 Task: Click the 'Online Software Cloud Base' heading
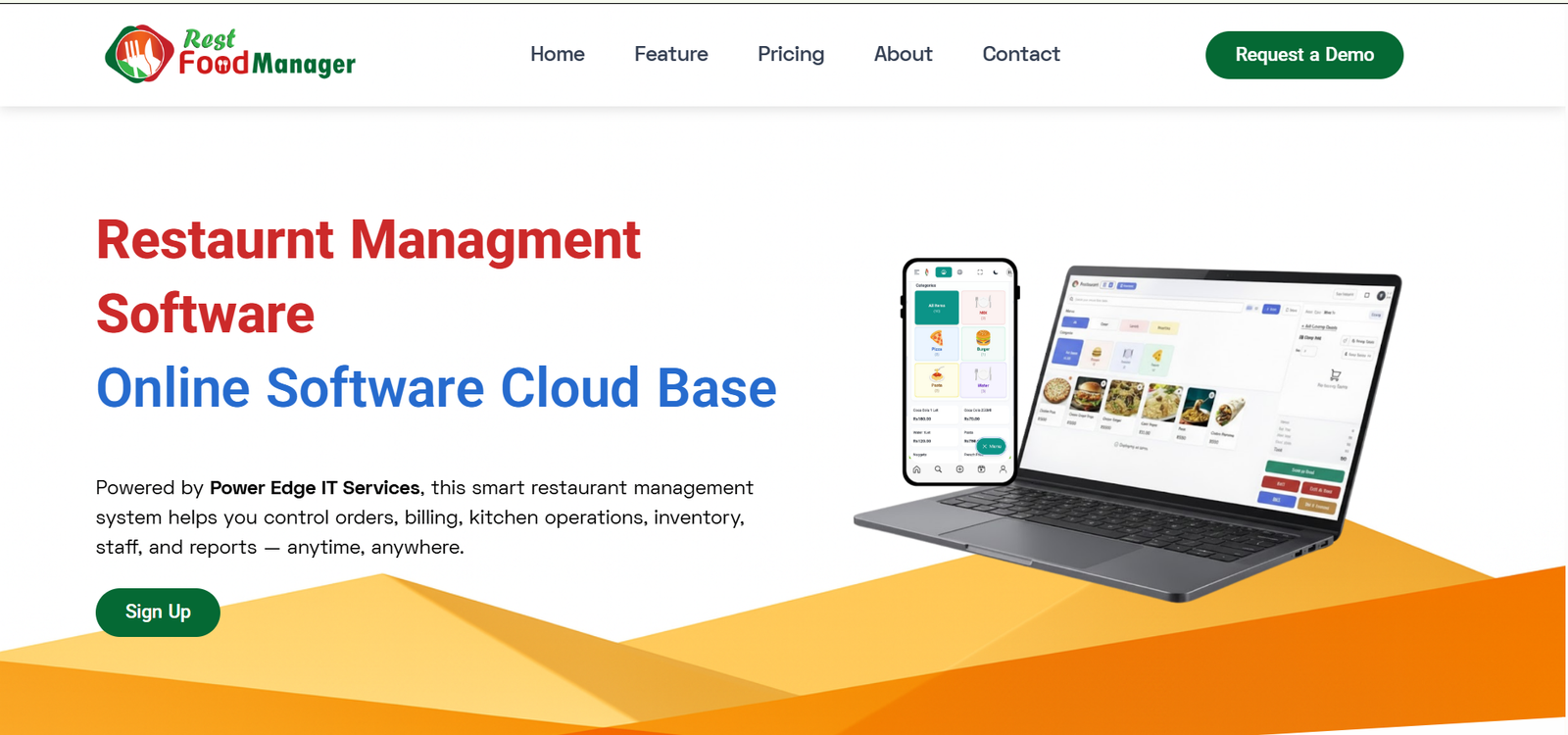click(x=436, y=387)
